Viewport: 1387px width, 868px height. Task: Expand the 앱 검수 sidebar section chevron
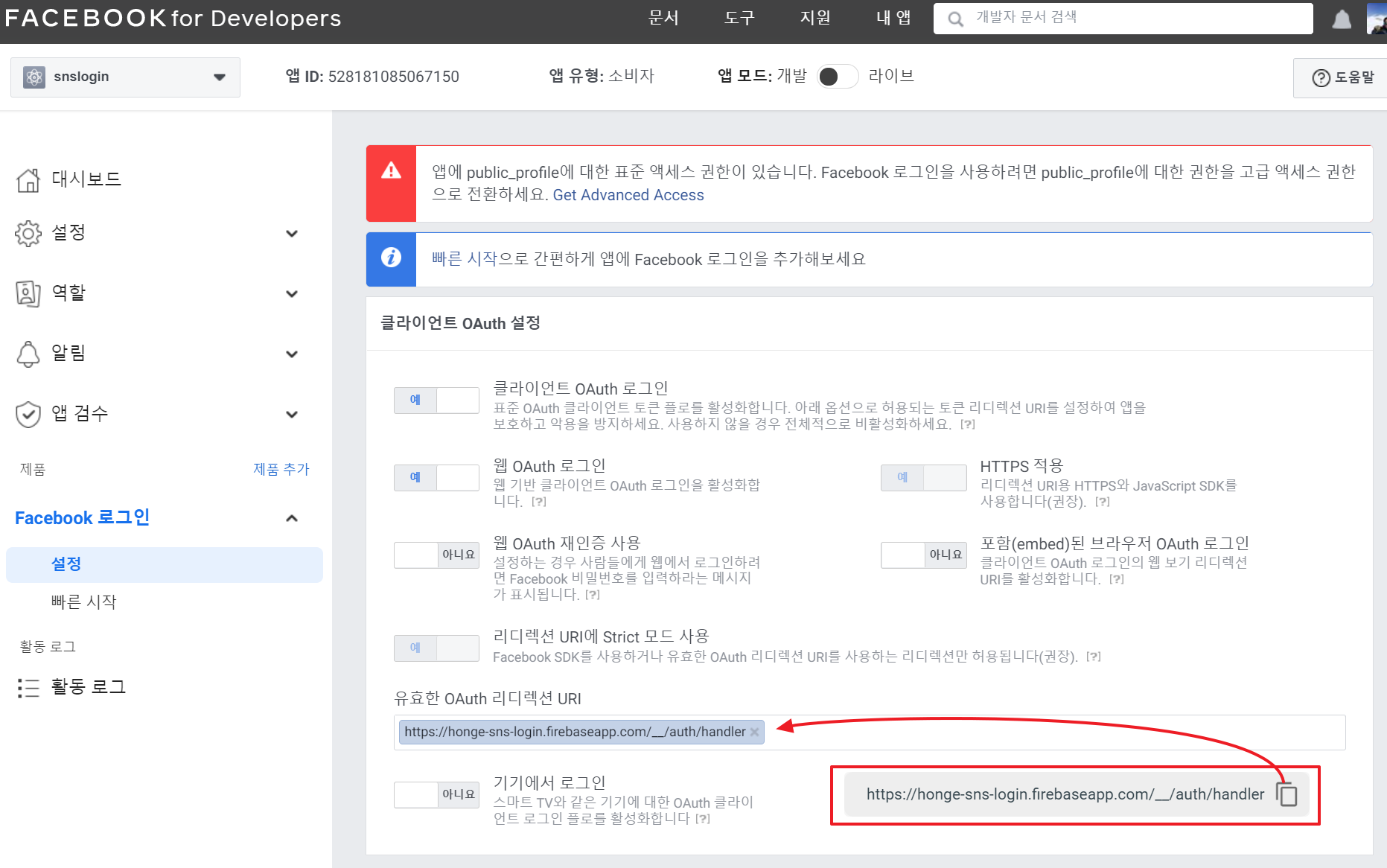click(292, 415)
